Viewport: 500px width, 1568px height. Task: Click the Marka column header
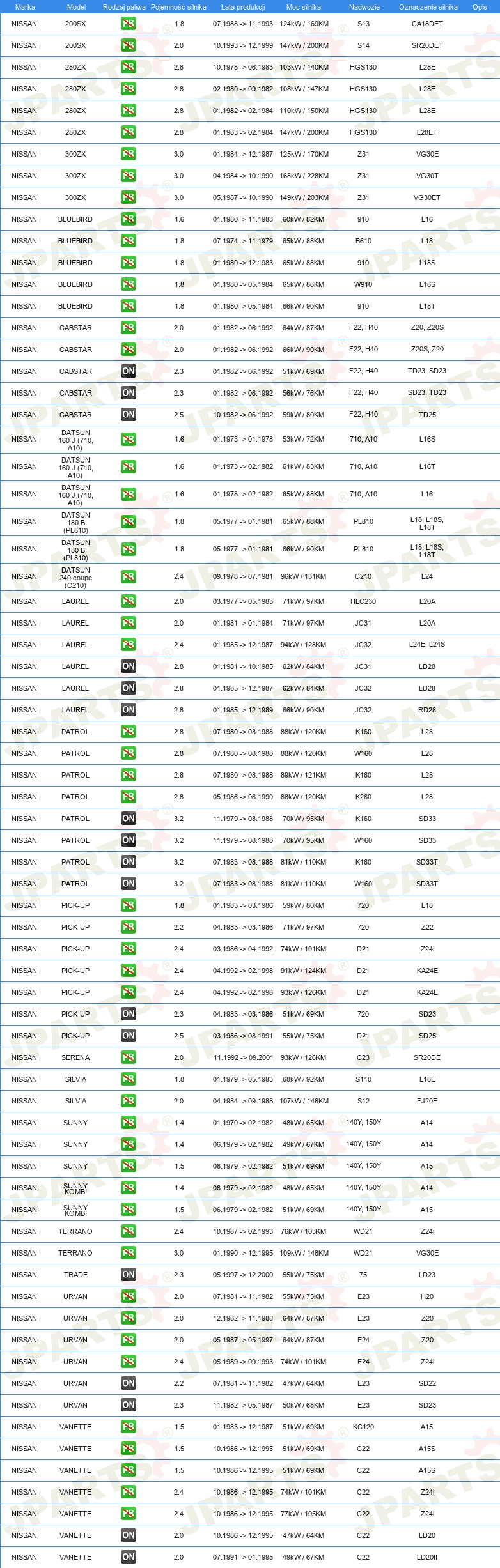25,7
